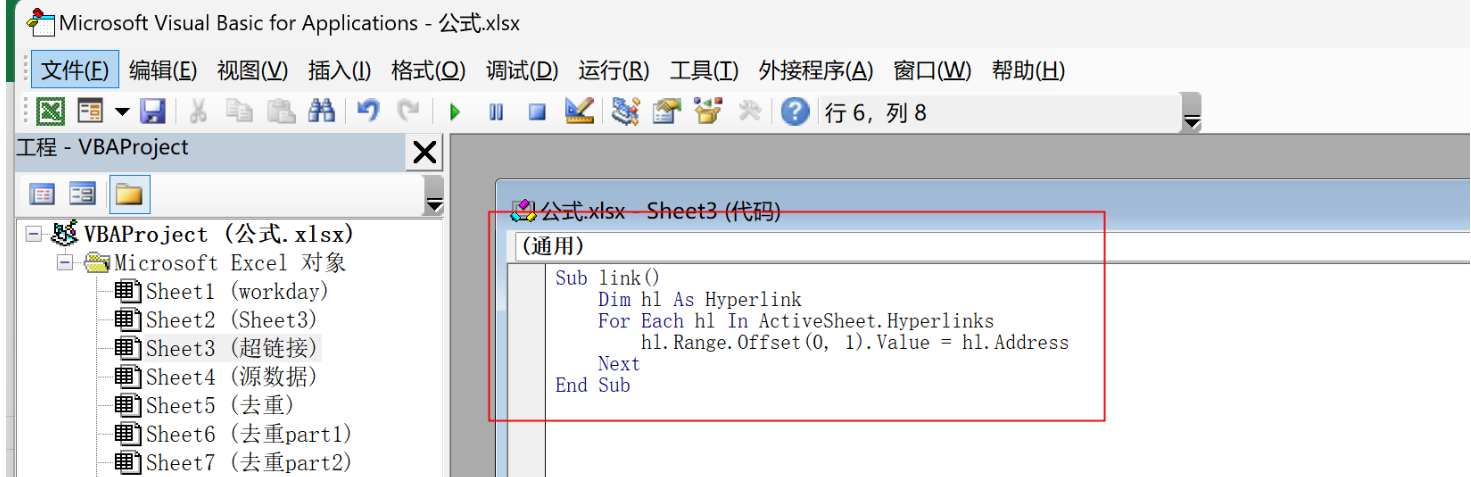The width and height of the screenshot is (1471, 477).
Task: Open the 外接程序(A) menu
Action: click(816, 70)
